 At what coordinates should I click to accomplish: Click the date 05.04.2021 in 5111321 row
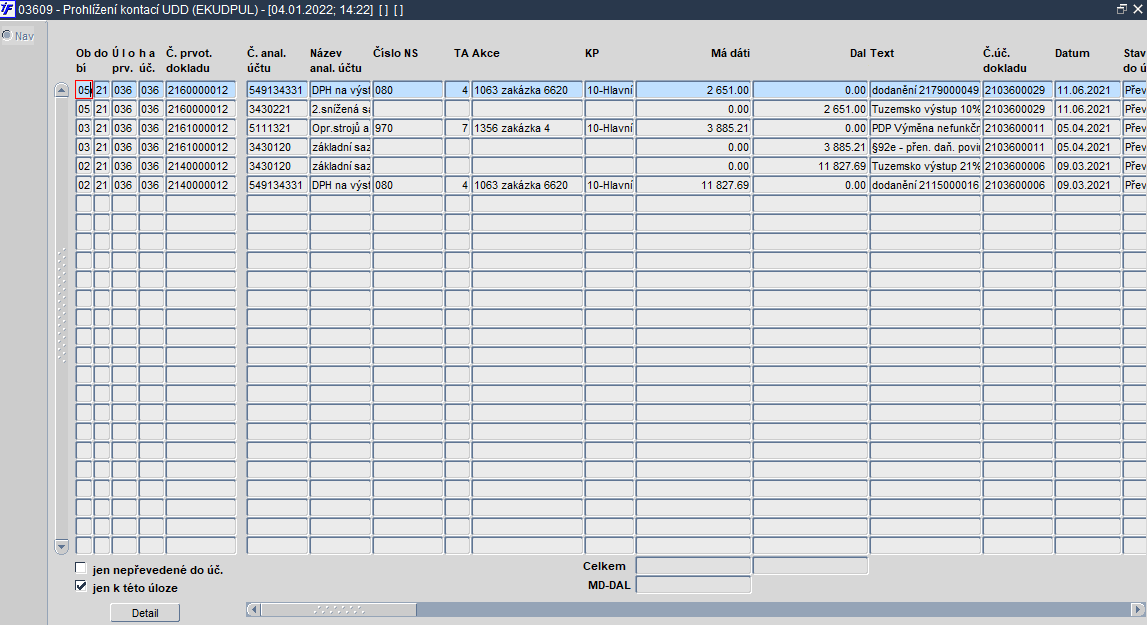click(x=1087, y=128)
